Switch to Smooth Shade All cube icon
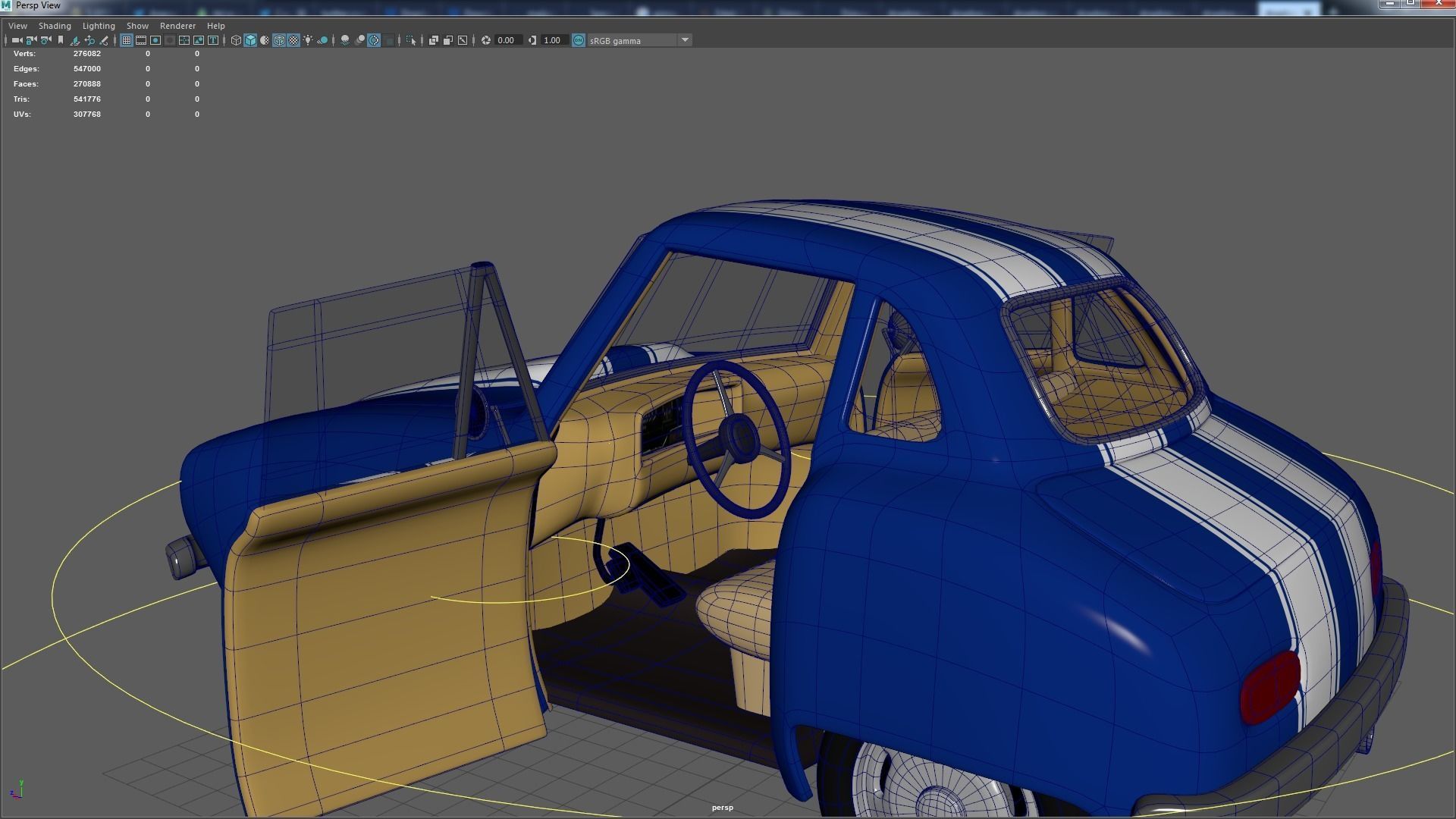This screenshot has width=1456, height=819. (x=250, y=40)
